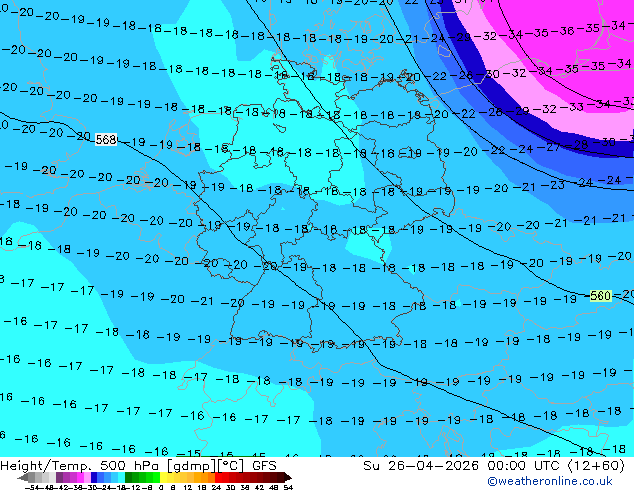Click the 568 height contour label
The height and width of the screenshot is (490, 634).
click(x=106, y=139)
